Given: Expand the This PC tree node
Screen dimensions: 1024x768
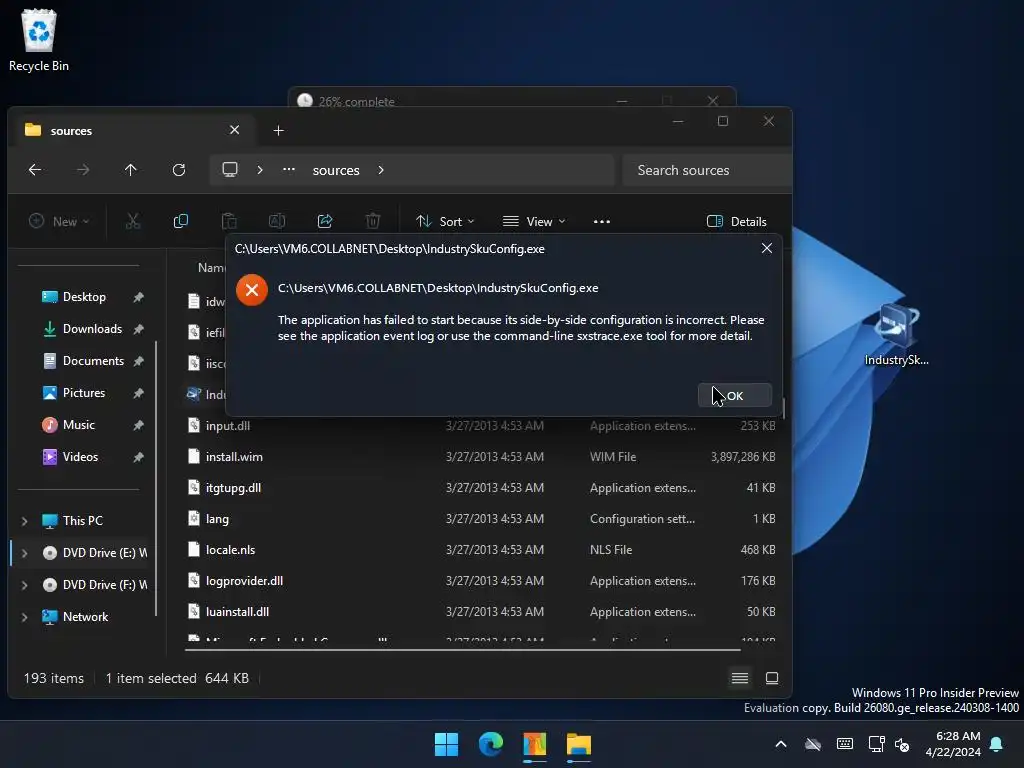Looking at the screenshot, I should (x=24, y=520).
